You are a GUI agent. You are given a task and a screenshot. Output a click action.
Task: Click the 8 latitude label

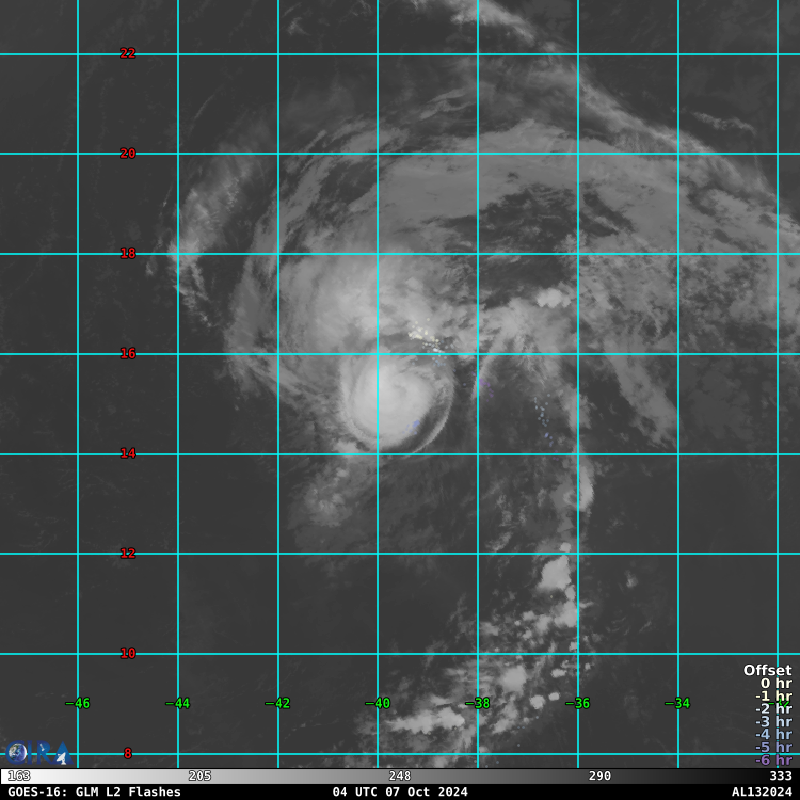coord(128,754)
